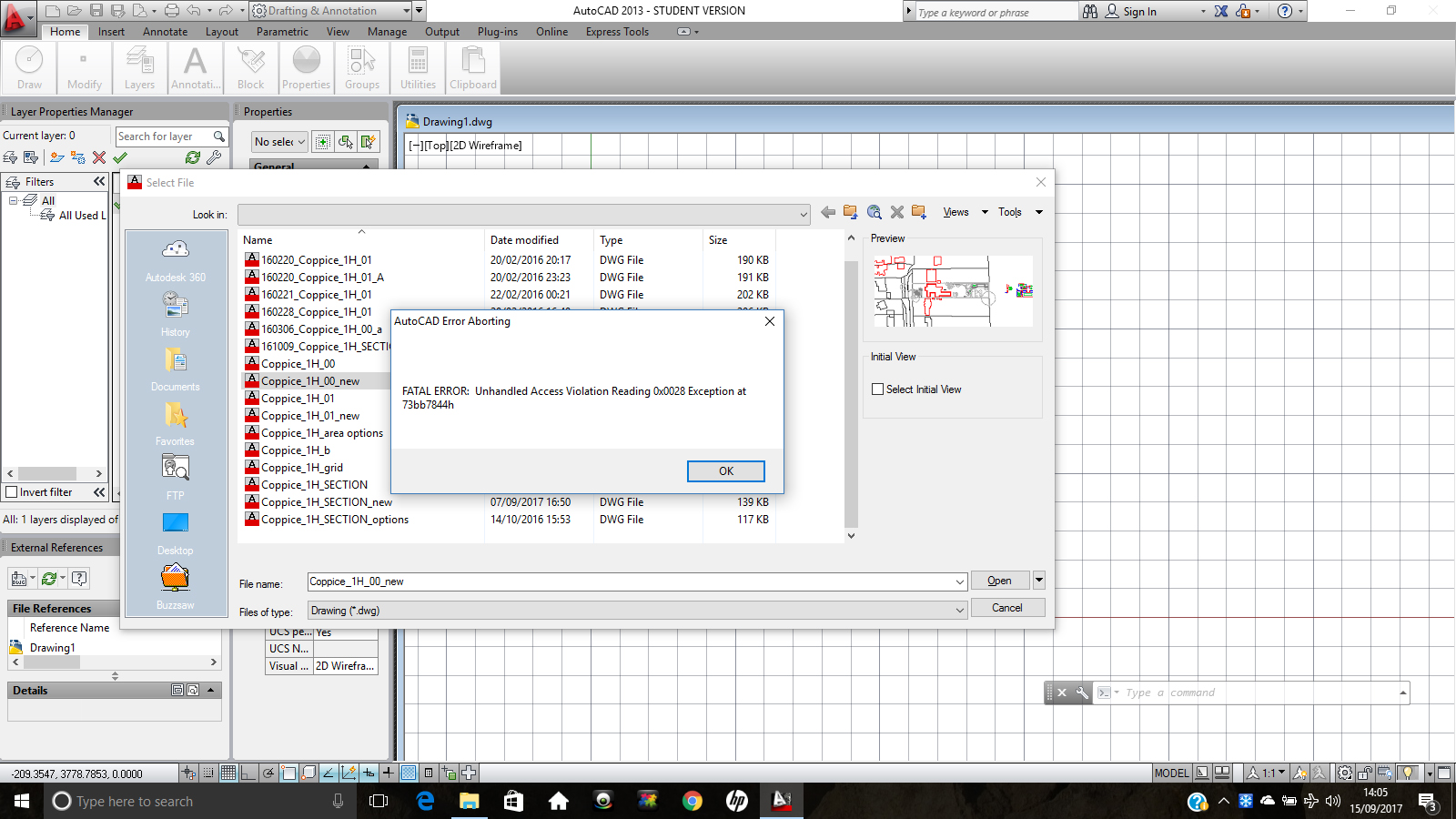Open File Explorer from Windows taskbar

[469, 801]
